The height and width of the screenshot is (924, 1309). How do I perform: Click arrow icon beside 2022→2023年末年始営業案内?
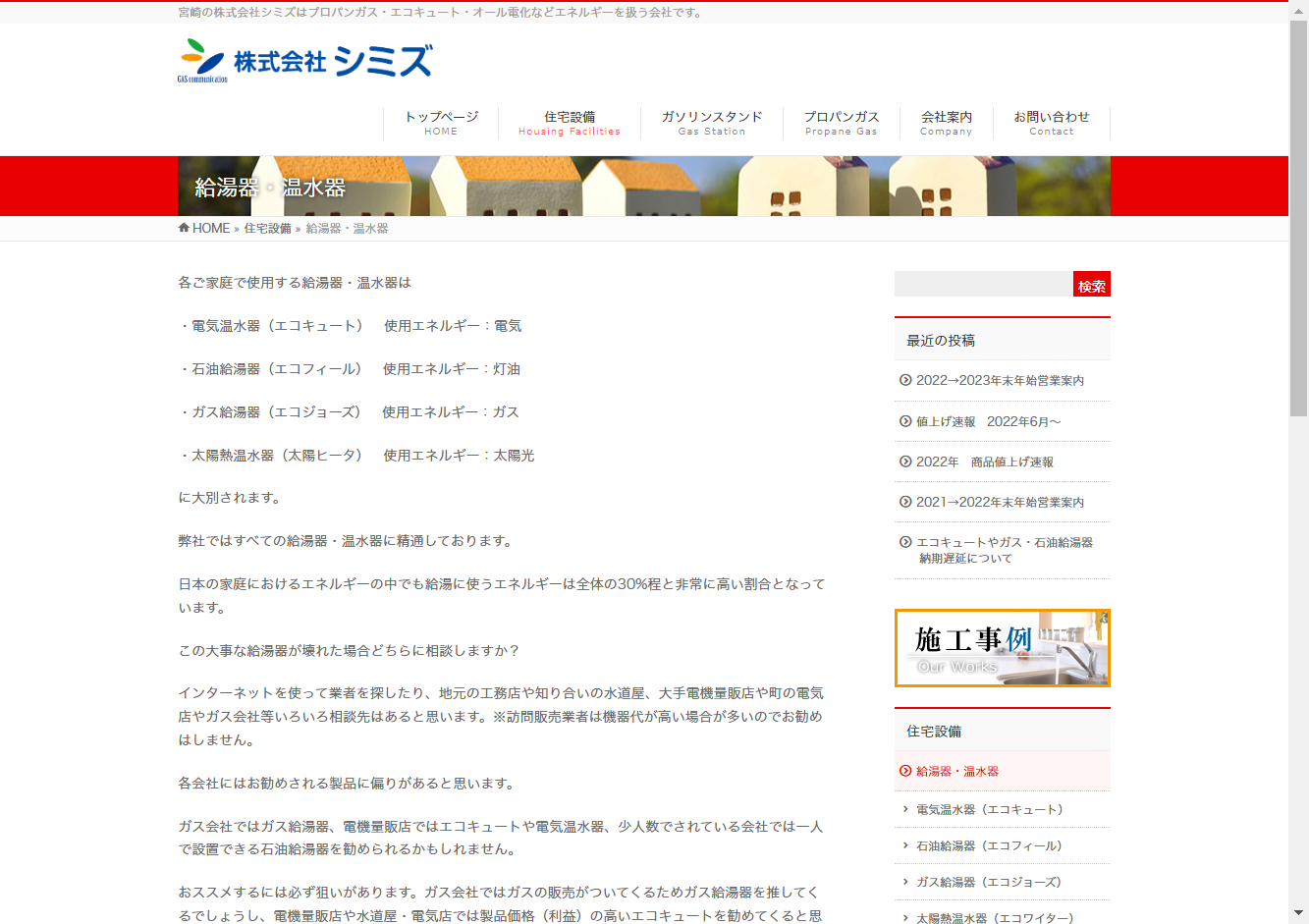pos(905,380)
